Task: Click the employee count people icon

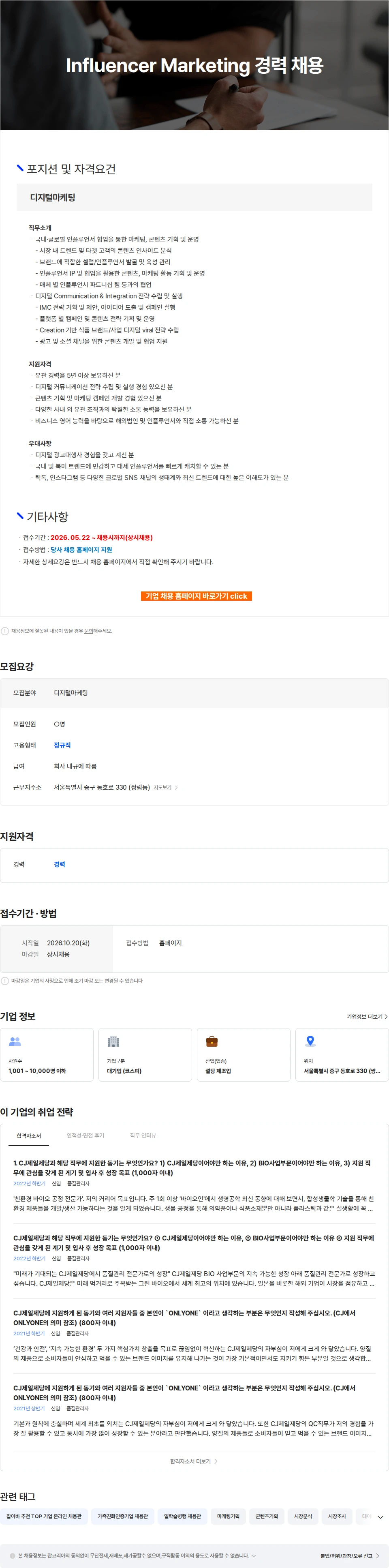Action: click(x=15, y=1041)
